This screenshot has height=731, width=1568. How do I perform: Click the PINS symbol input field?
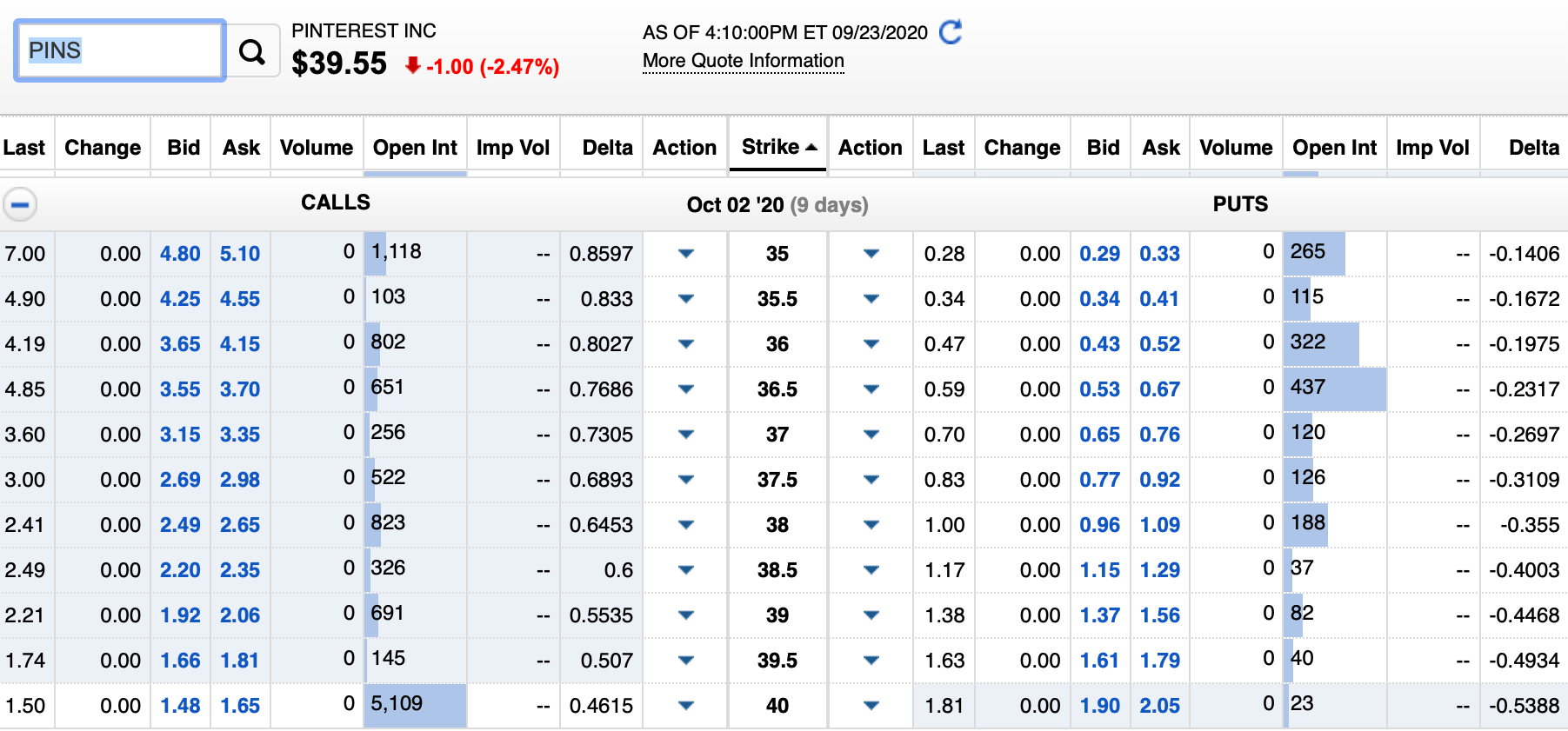click(x=120, y=50)
